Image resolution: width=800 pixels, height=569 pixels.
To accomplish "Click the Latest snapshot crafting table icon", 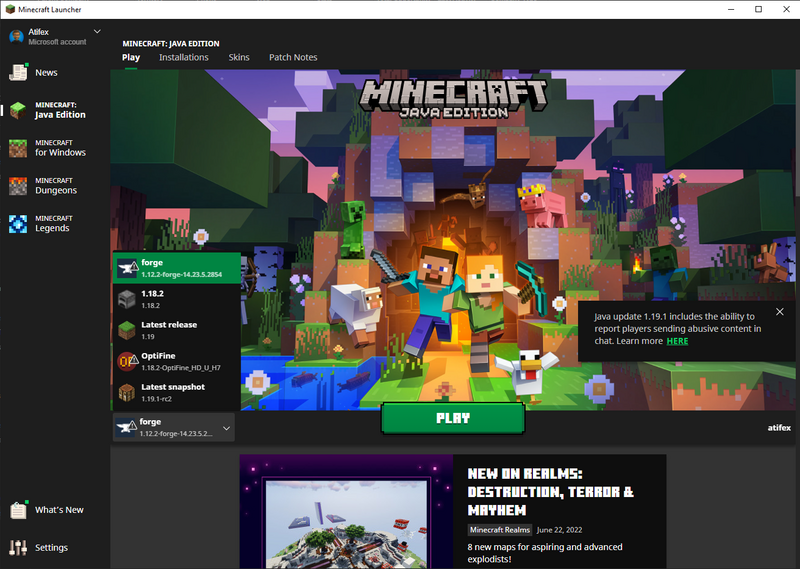I will [x=127, y=392].
